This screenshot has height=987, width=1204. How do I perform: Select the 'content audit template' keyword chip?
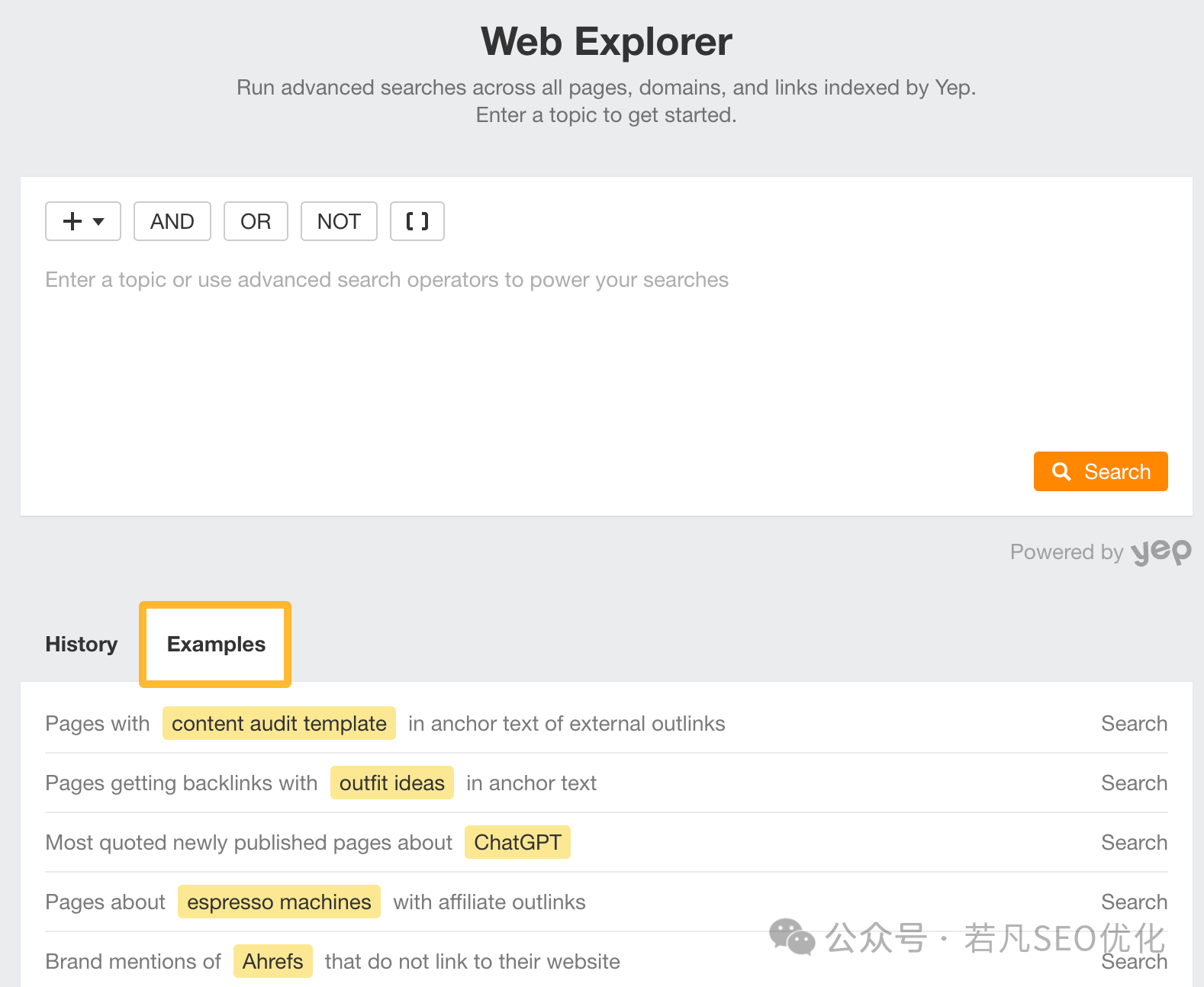pyautogui.click(x=279, y=723)
